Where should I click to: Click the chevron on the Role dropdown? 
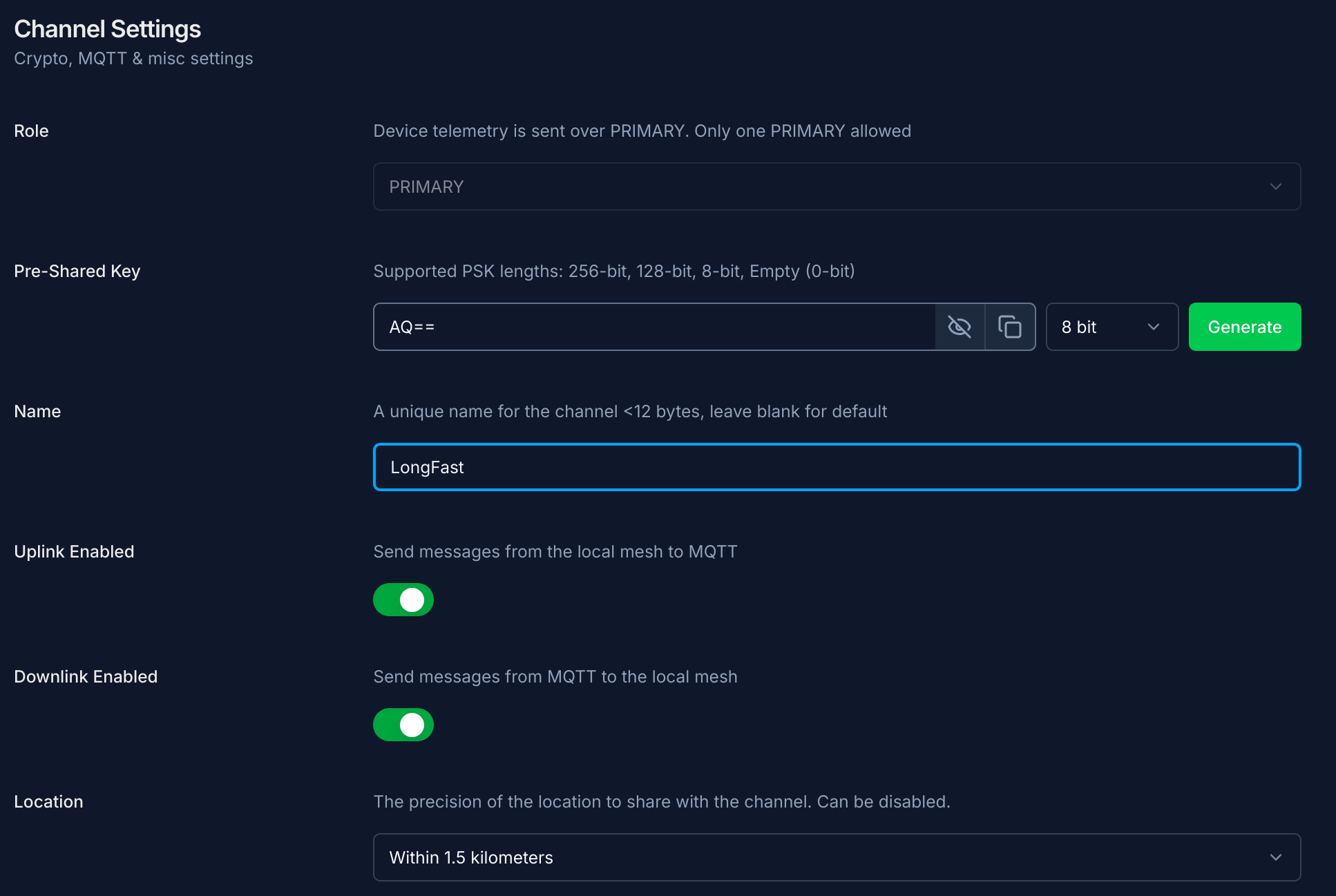point(1275,187)
